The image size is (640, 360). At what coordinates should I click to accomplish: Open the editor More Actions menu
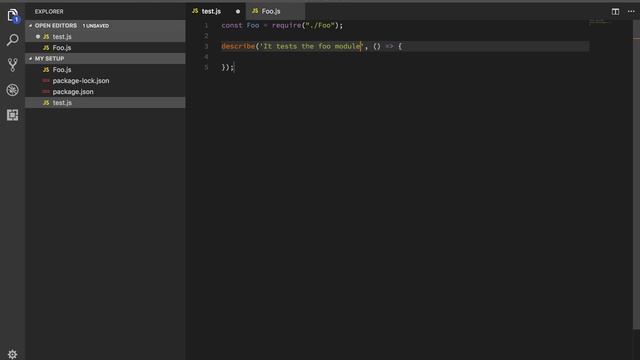pyautogui.click(x=631, y=11)
